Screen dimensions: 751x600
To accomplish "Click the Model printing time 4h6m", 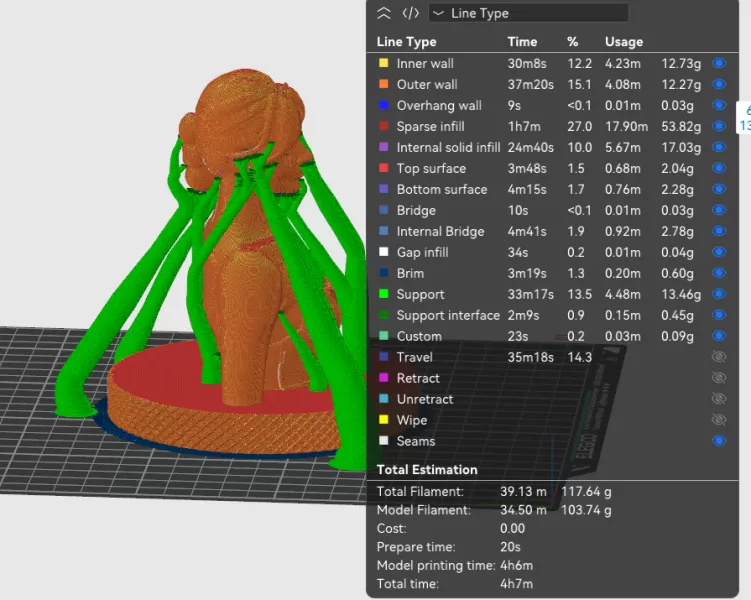I will pyautogui.click(x=516, y=566).
